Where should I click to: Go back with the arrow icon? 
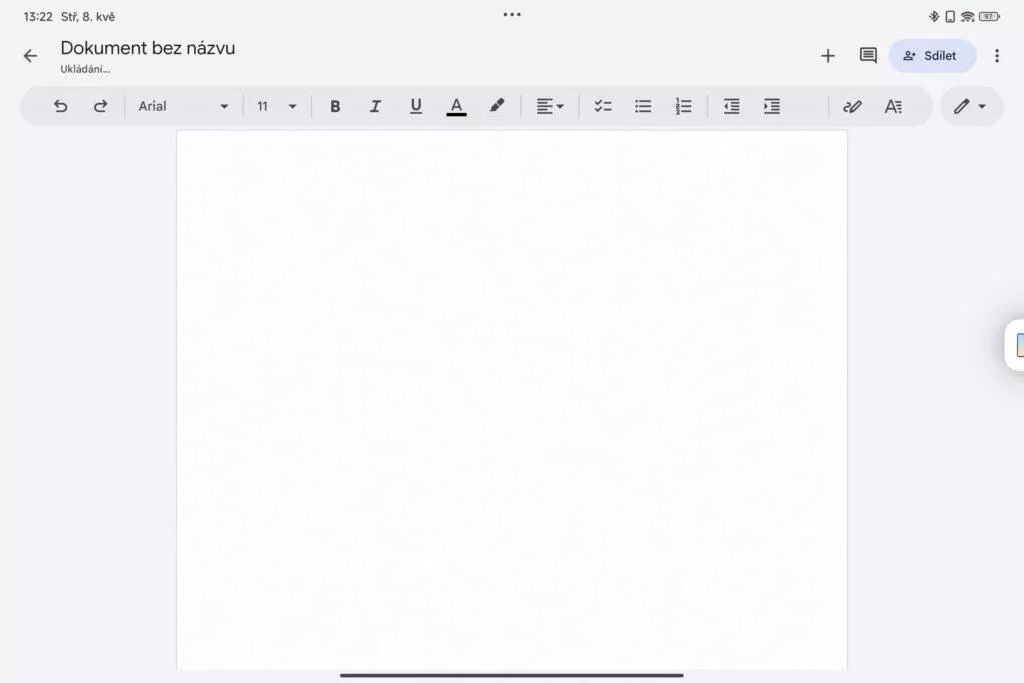point(30,56)
